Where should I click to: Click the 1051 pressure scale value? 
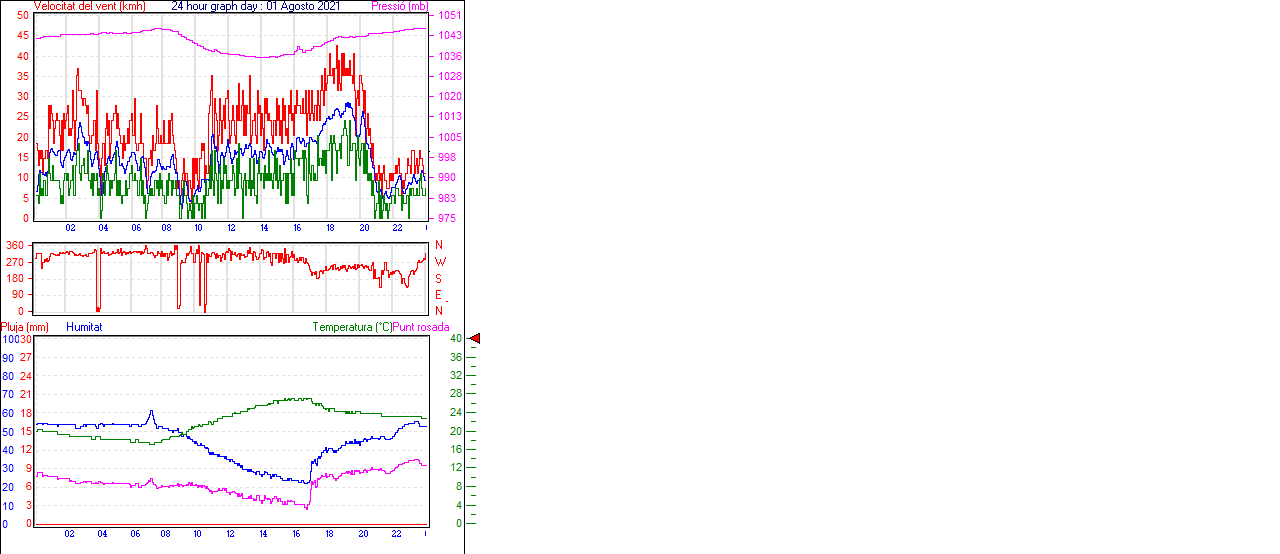[x=449, y=16]
